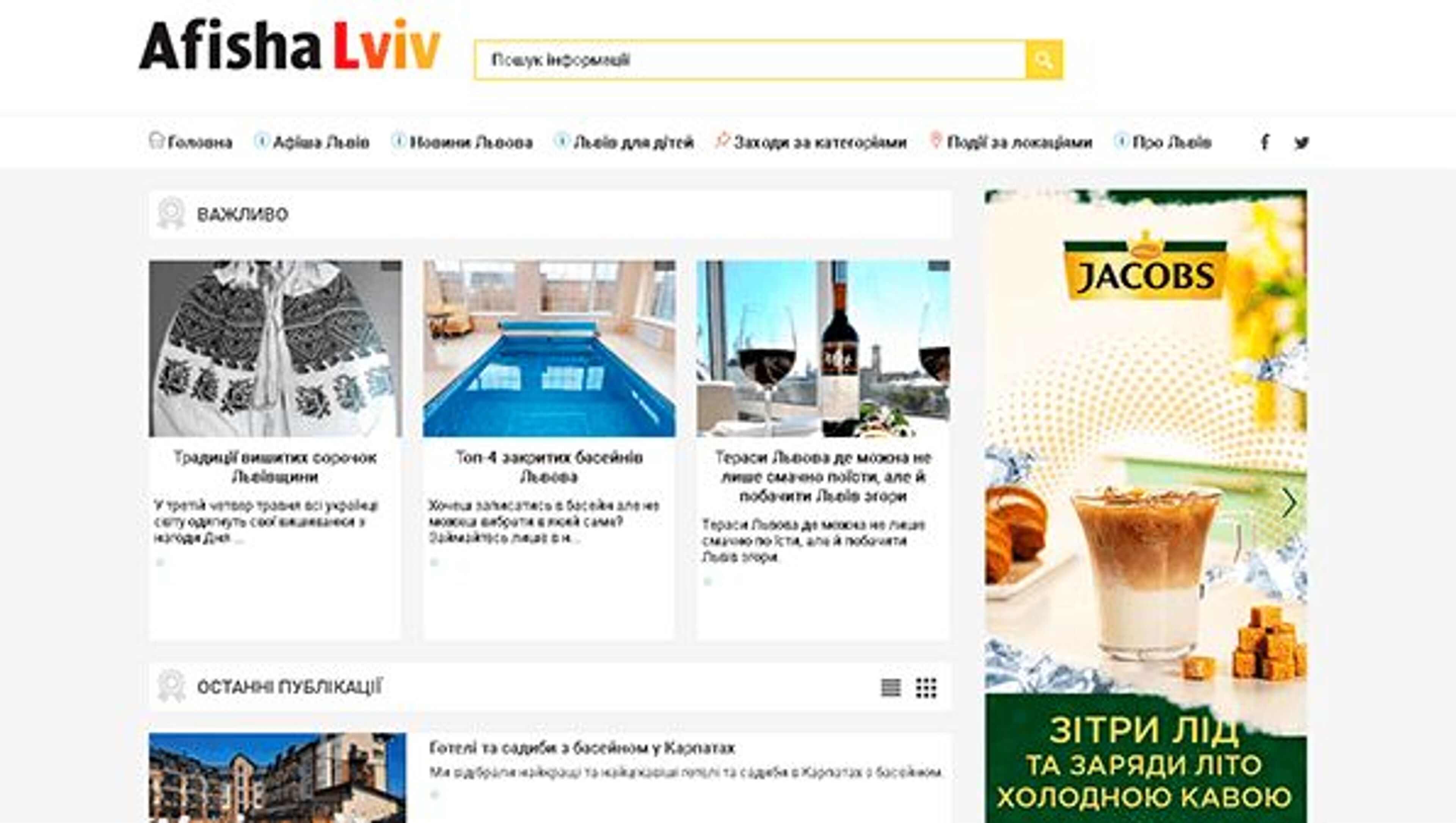The width and height of the screenshot is (1456, 823).
Task: Open the Готелі та садиби з басейном article
Action: [x=582, y=748]
